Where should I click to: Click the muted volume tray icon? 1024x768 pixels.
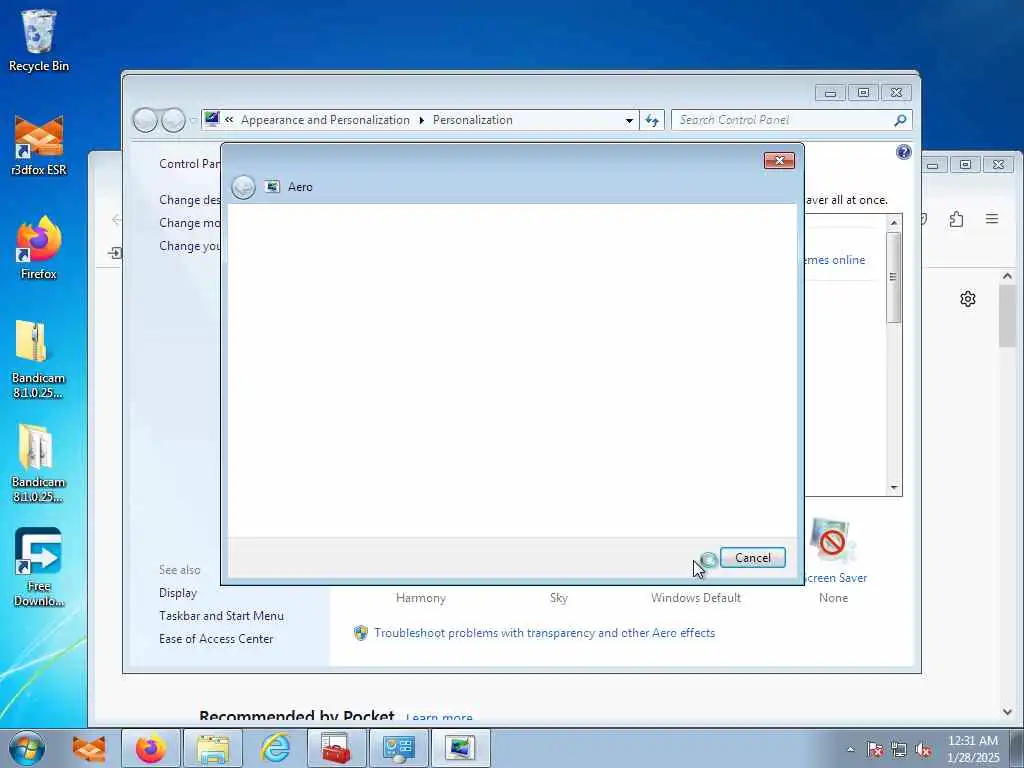pyautogui.click(x=923, y=750)
